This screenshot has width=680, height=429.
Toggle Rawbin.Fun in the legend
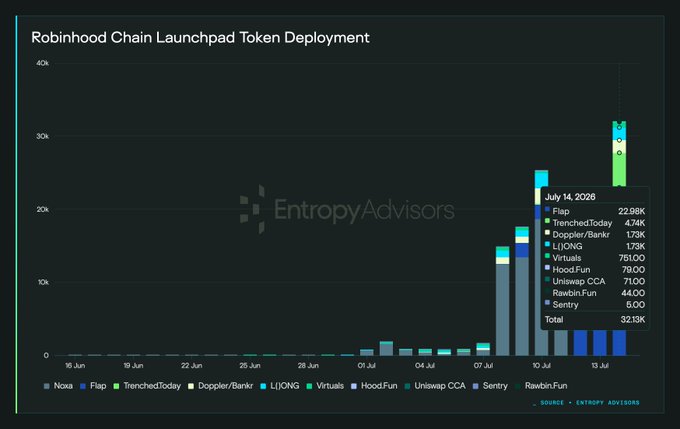(x=541, y=386)
